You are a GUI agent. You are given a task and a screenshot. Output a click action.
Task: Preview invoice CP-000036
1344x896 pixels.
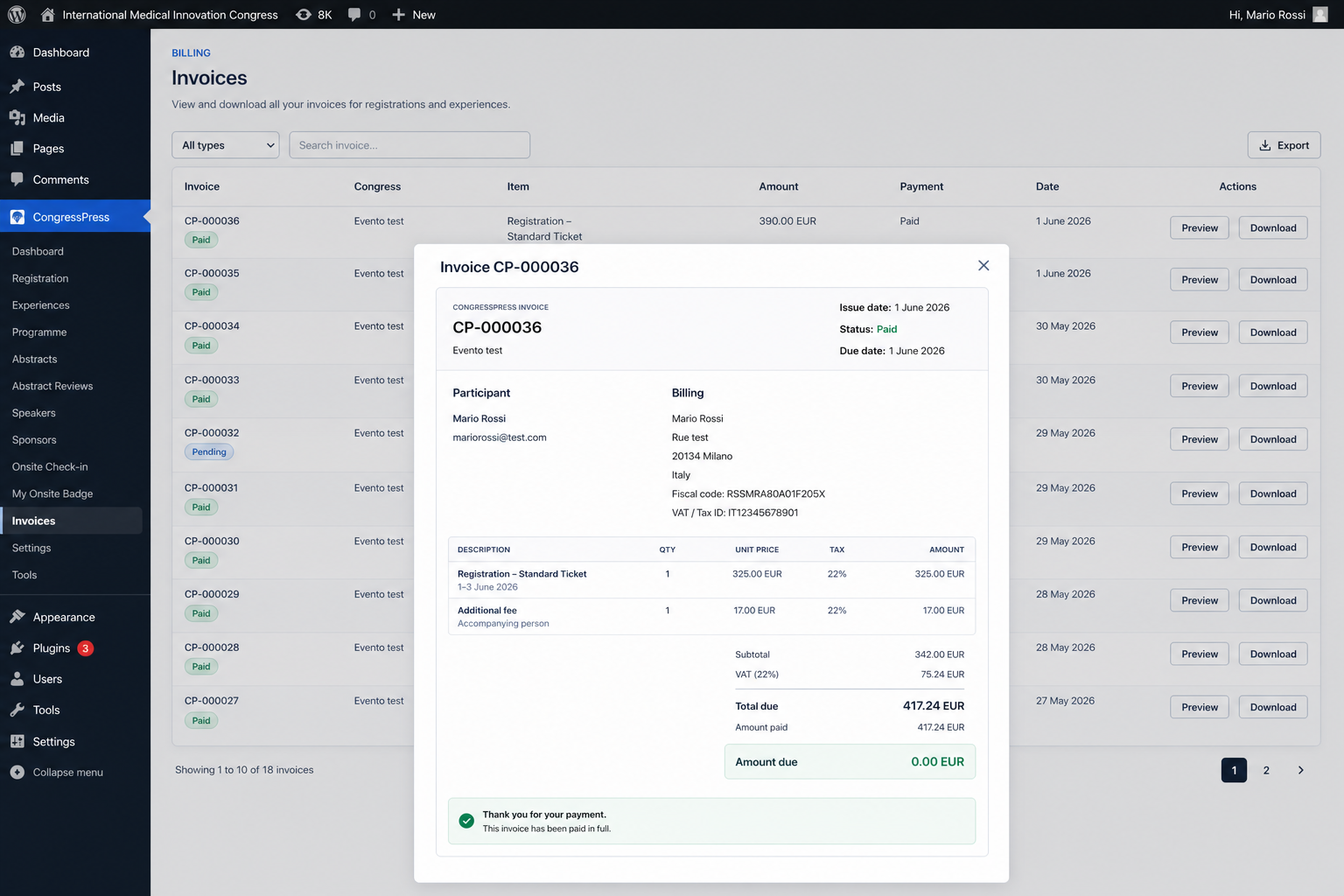coord(1200,227)
